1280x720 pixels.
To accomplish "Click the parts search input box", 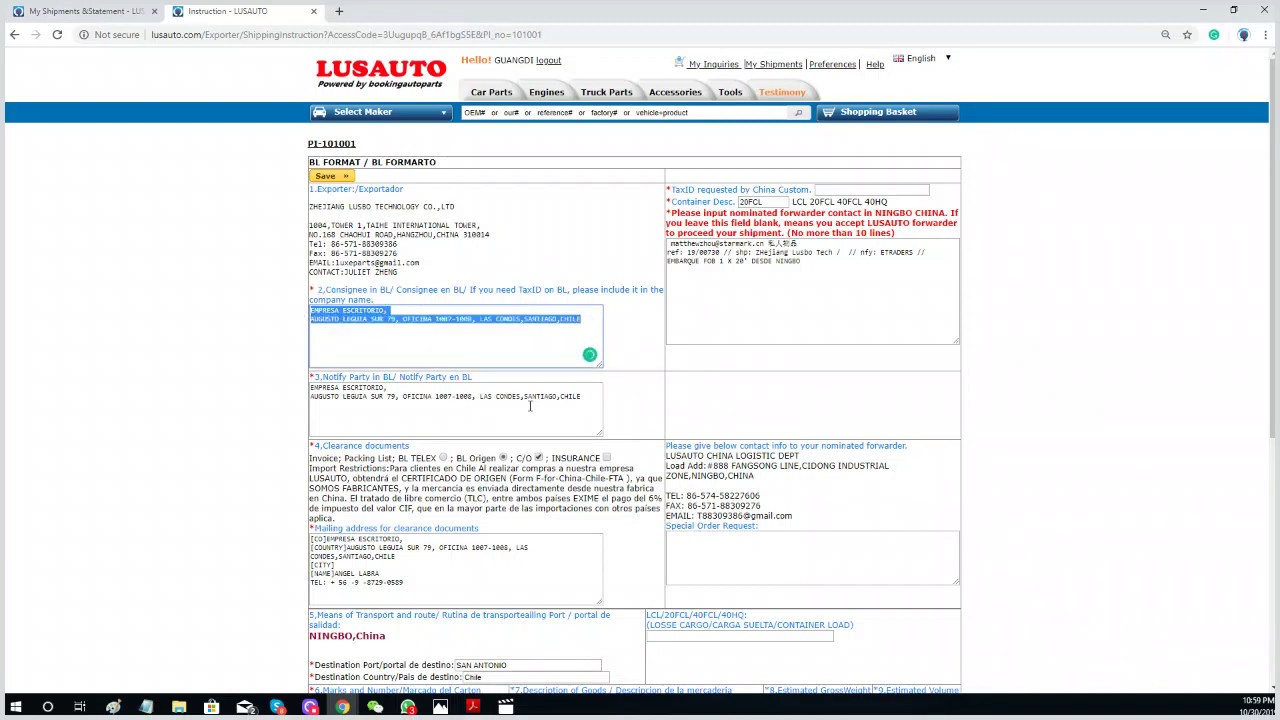I will pyautogui.click(x=625, y=113).
